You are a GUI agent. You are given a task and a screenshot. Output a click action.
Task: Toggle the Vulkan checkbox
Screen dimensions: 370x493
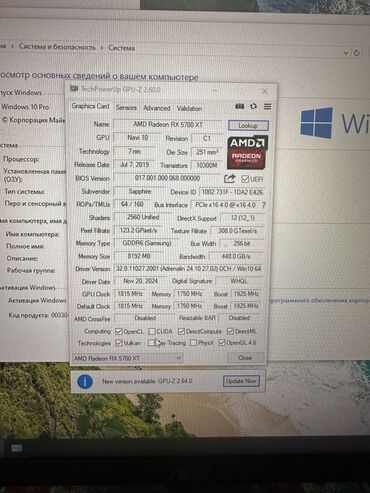point(118,343)
